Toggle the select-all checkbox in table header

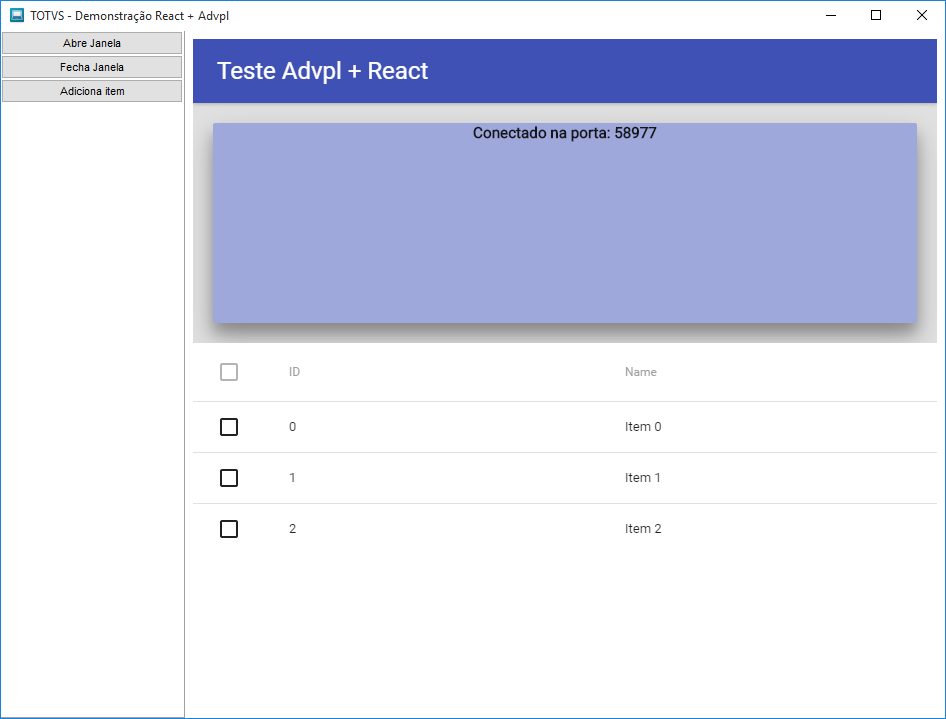coord(229,372)
